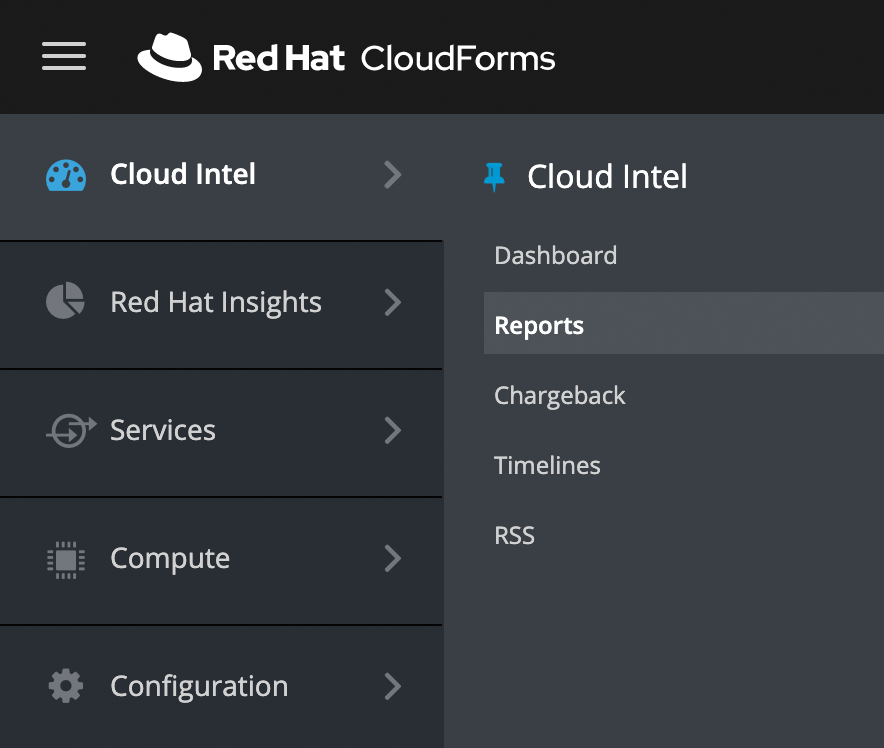Screen dimensions: 884x748
Task: Expand the Compute chevron arrow
Action: tap(393, 558)
